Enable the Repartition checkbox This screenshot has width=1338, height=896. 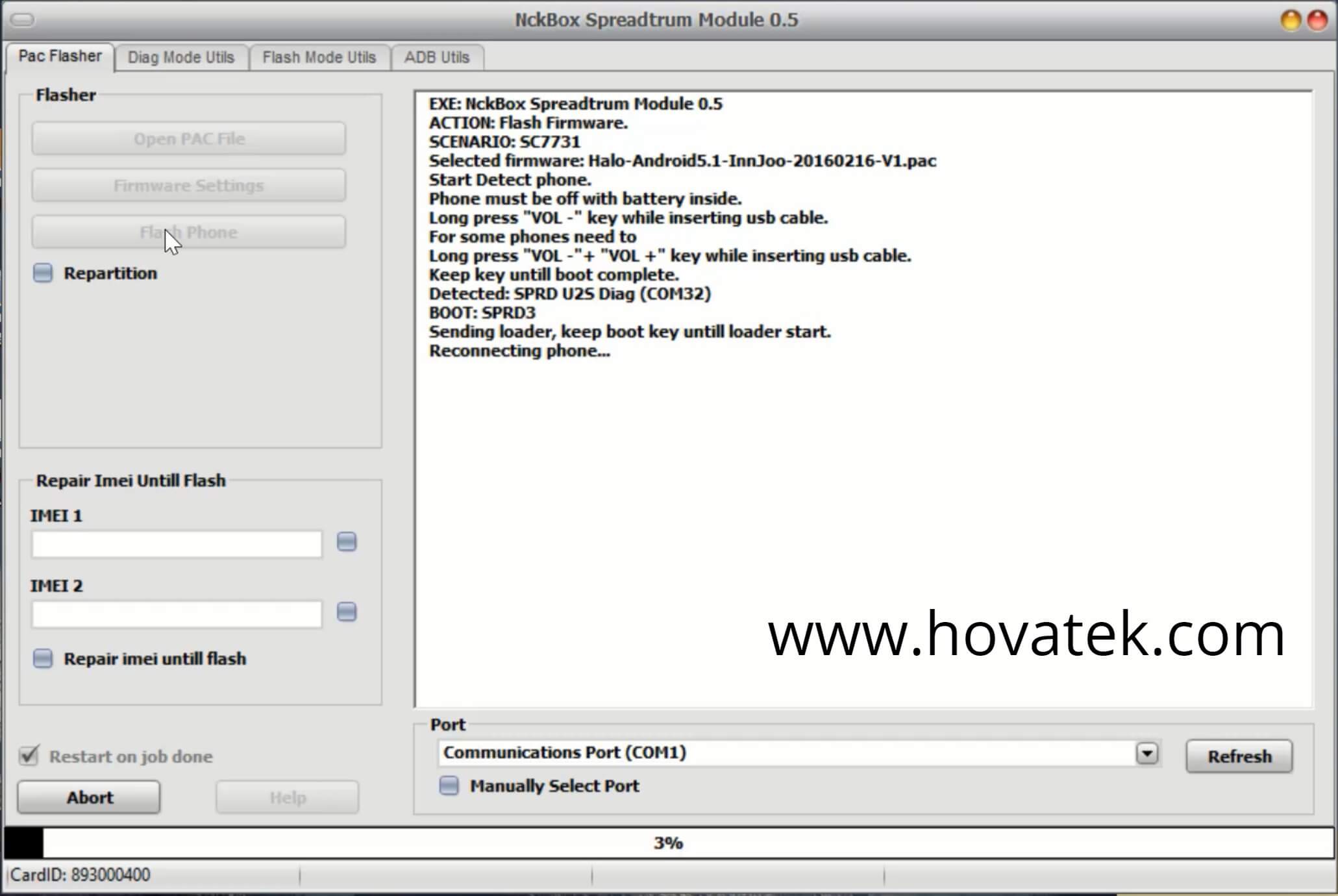[43, 273]
